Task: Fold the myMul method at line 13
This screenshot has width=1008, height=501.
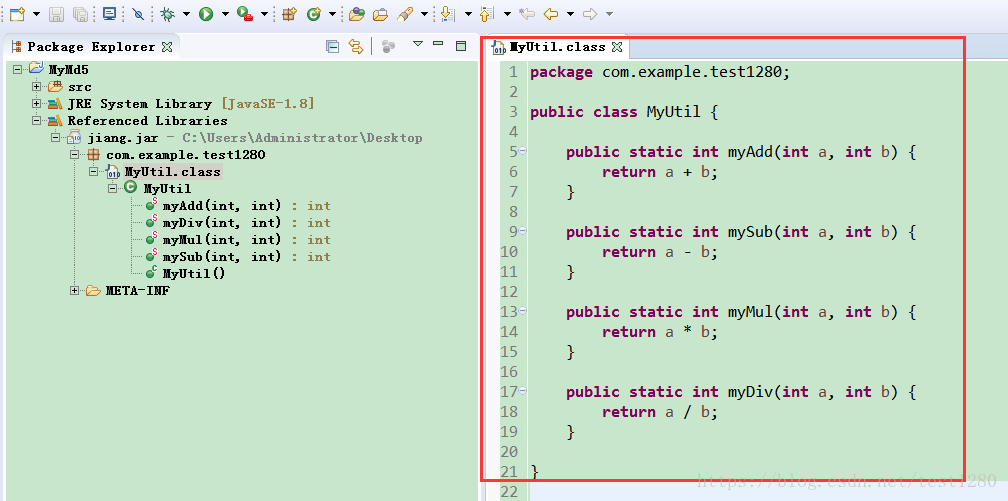Action: (523, 310)
